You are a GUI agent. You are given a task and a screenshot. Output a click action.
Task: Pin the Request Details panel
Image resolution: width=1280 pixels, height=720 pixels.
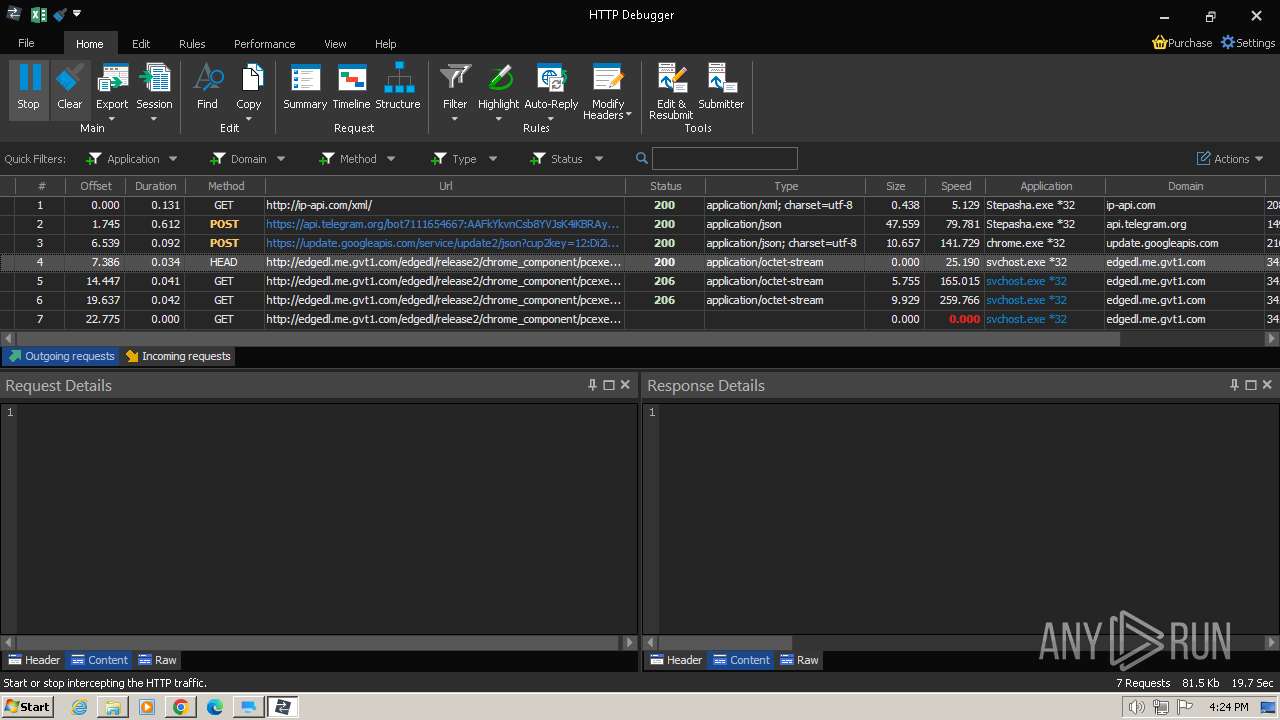point(592,385)
